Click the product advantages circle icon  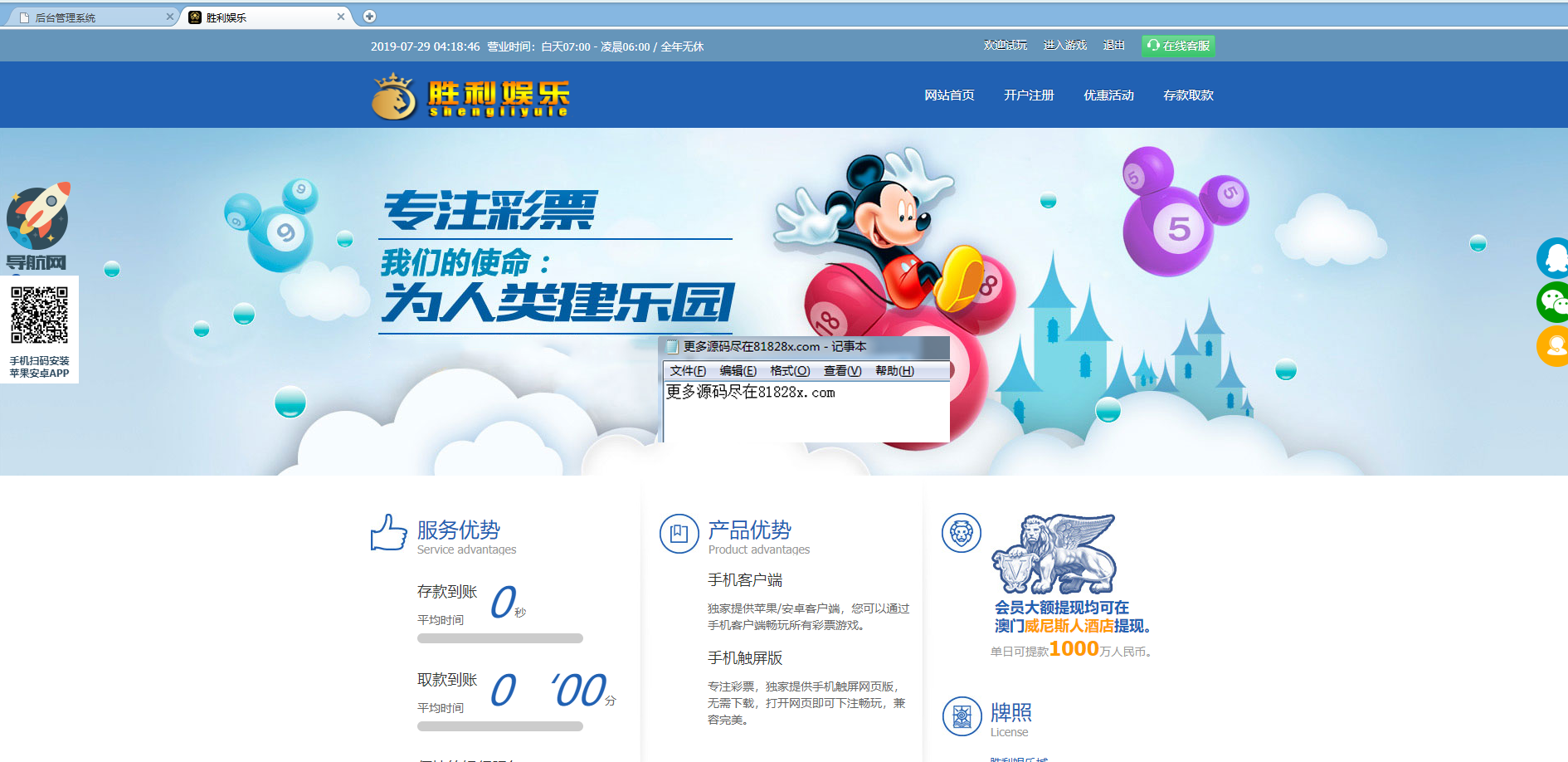[x=679, y=534]
